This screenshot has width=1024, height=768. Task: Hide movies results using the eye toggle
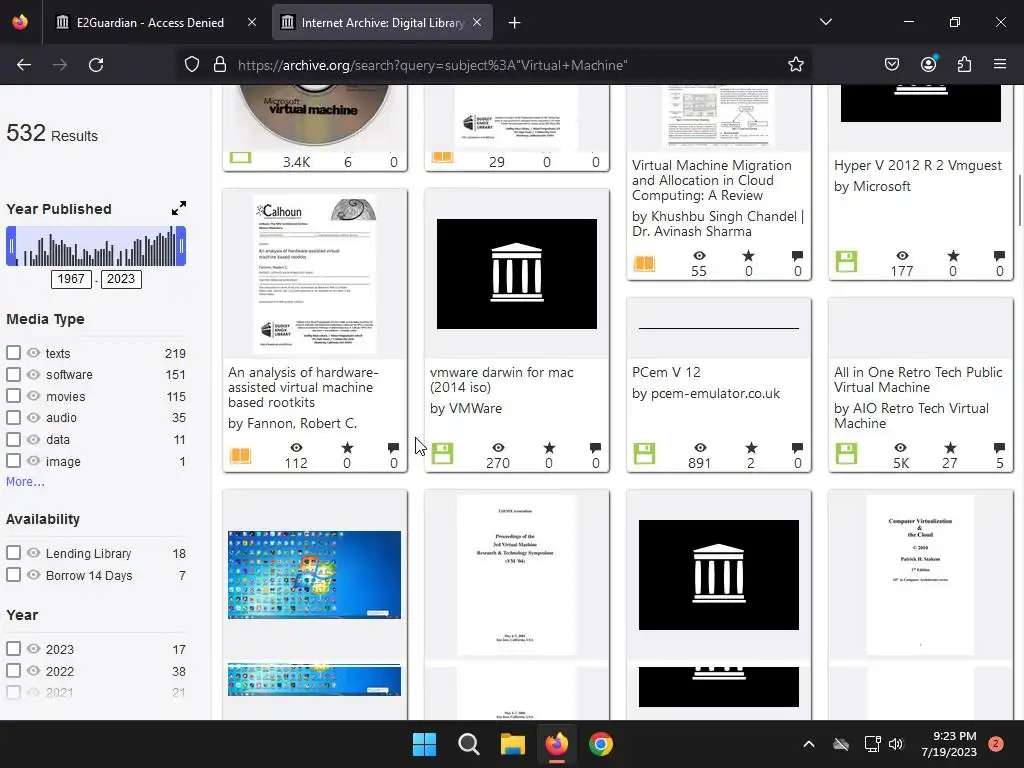tap(33, 396)
